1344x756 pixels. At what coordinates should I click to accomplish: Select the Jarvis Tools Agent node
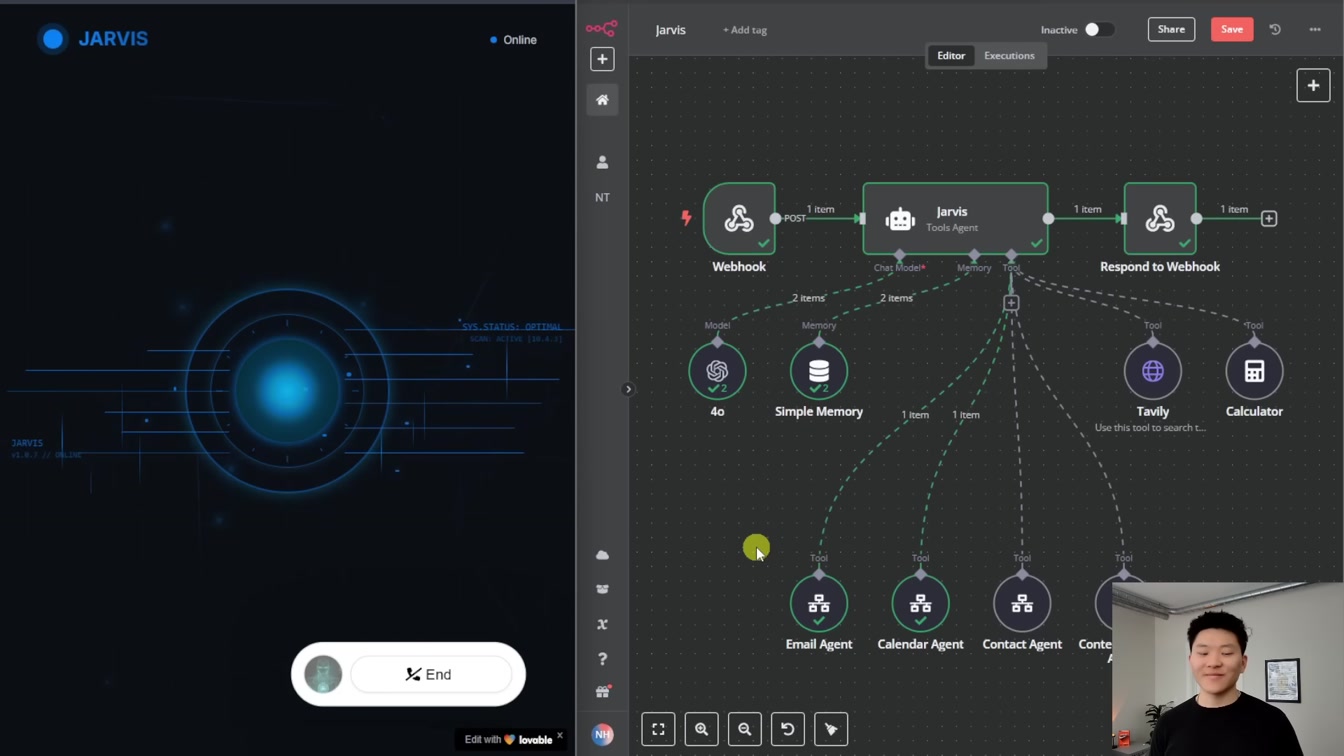point(955,218)
